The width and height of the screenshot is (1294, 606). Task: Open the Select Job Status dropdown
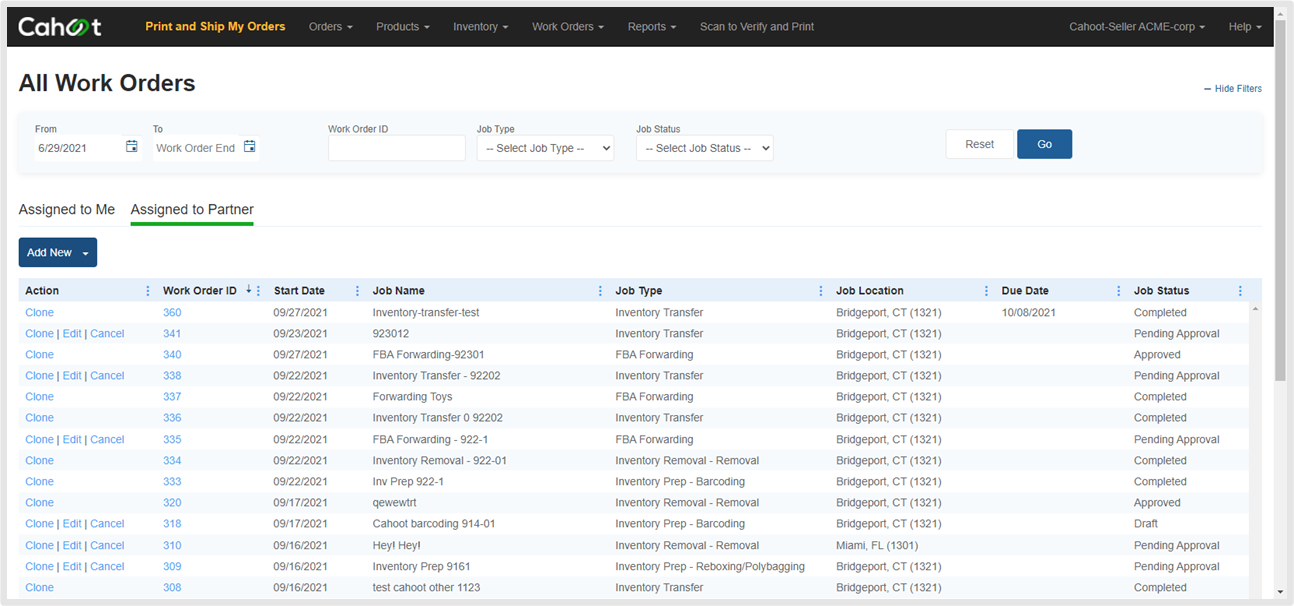tap(705, 148)
